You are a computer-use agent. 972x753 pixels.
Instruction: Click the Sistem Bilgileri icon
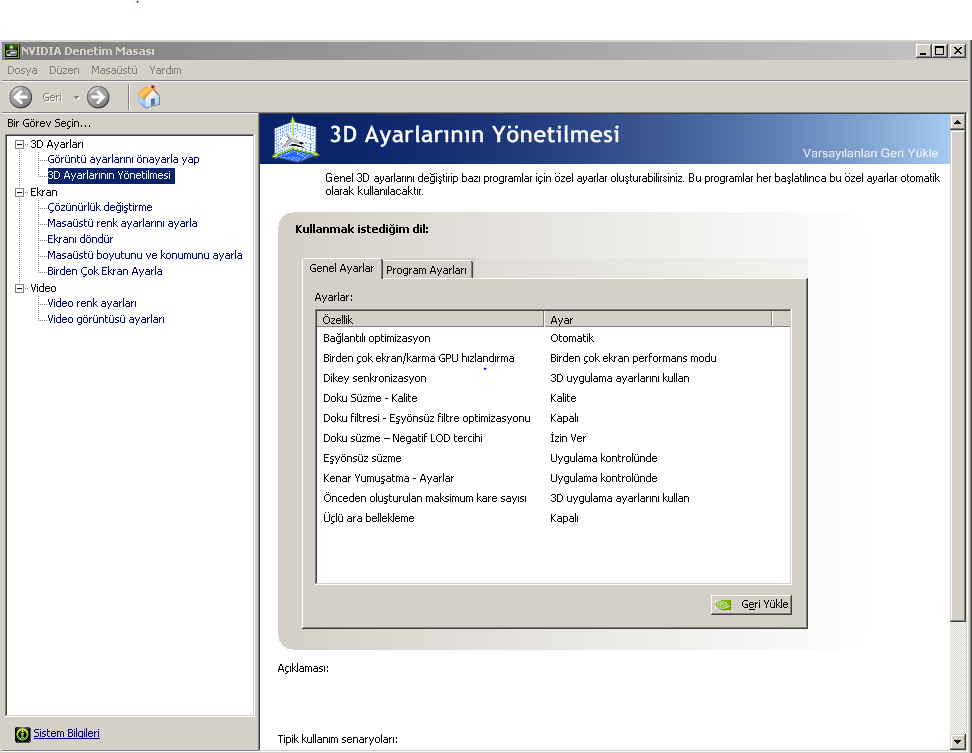coord(22,734)
